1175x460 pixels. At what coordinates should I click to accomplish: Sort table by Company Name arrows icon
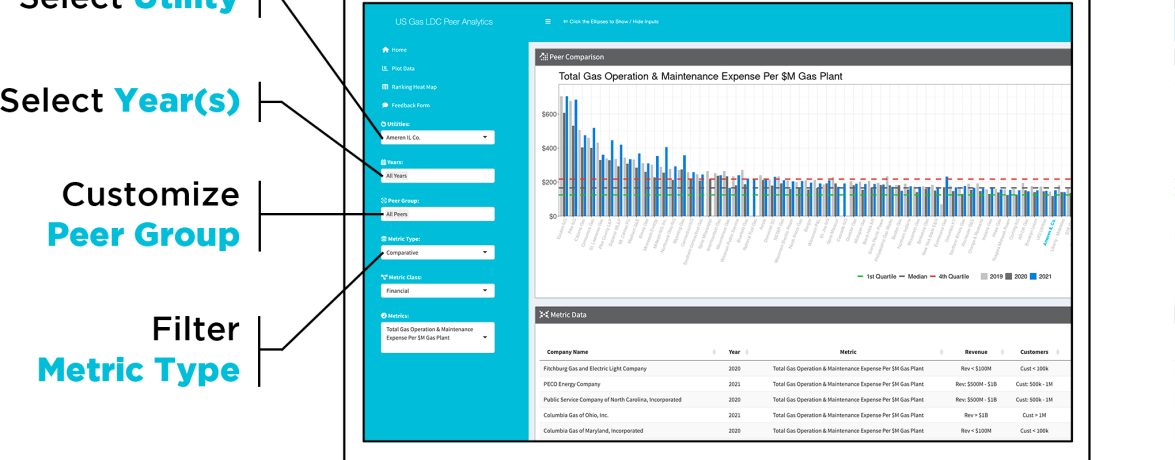[x=714, y=352]
